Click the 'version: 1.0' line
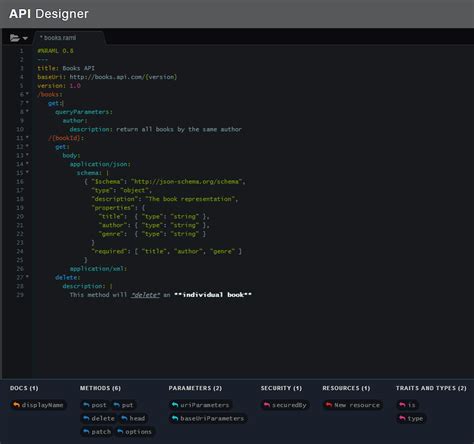 [x=59, y=86]
